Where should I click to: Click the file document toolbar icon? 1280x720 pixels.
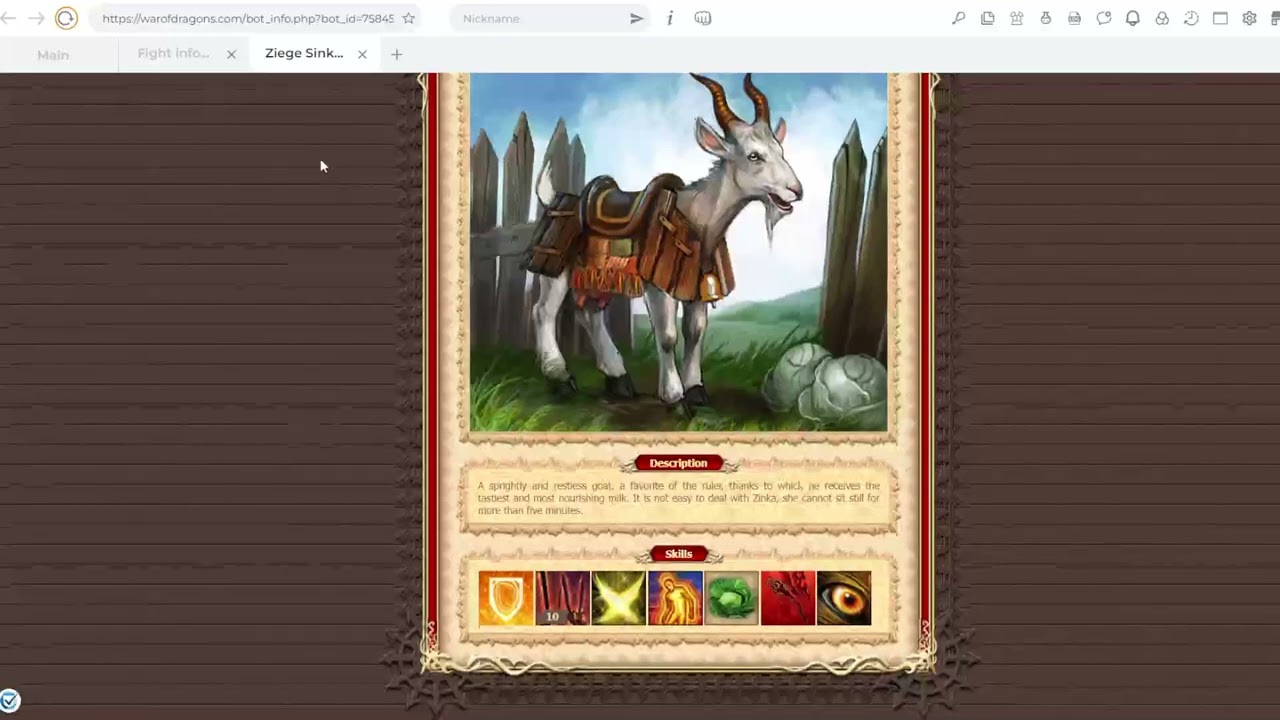click(x=1075, y=18)
